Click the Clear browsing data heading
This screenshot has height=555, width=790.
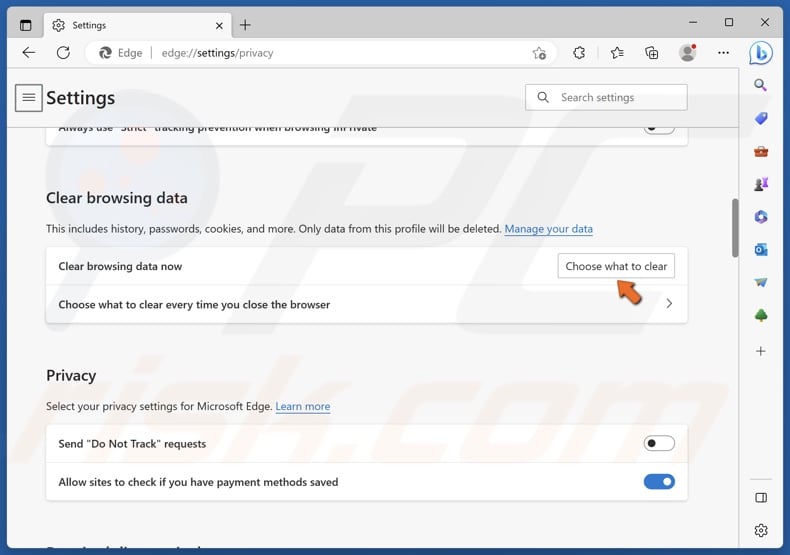(x=116, y=198)
